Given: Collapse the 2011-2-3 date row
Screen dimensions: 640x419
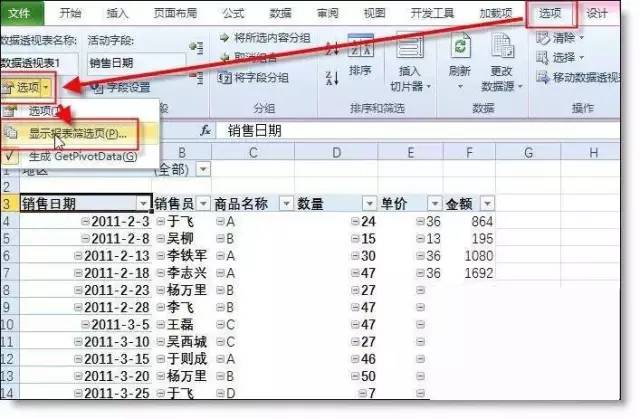Looking at the screenshot, I should pyautogui.click(x=85, y=222).
